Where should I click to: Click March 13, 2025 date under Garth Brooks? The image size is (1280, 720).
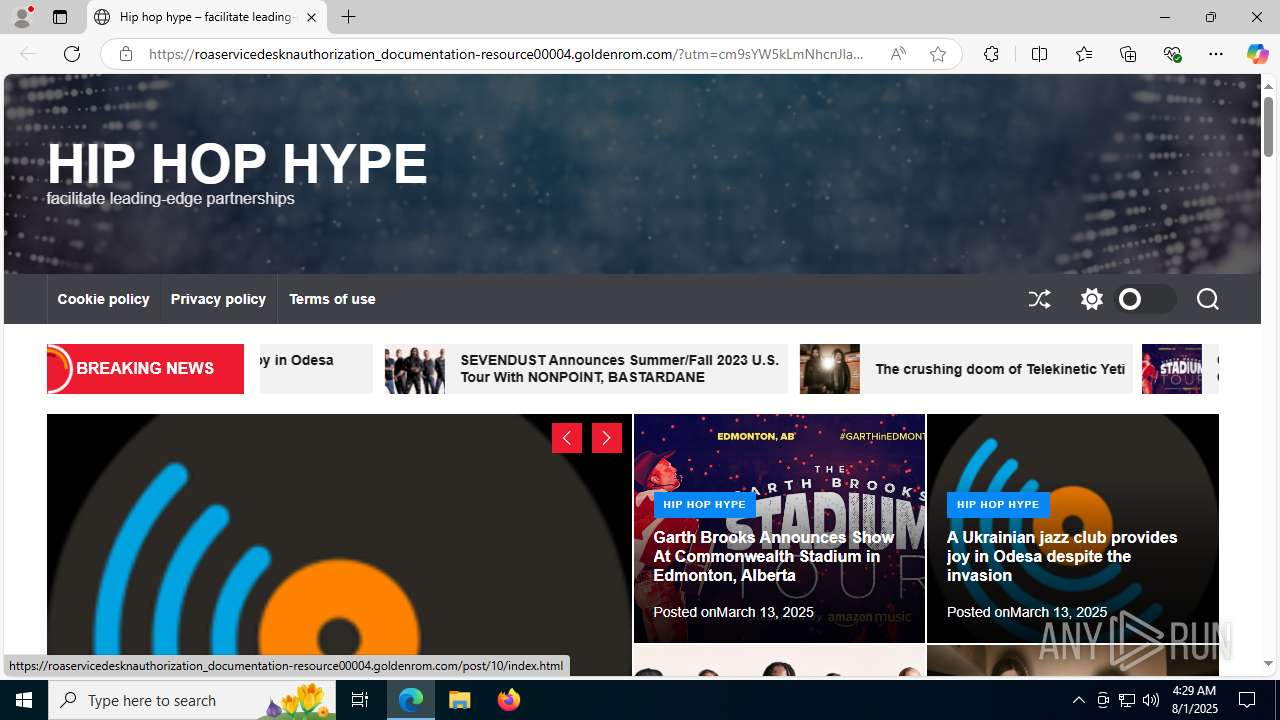(765, 612)
